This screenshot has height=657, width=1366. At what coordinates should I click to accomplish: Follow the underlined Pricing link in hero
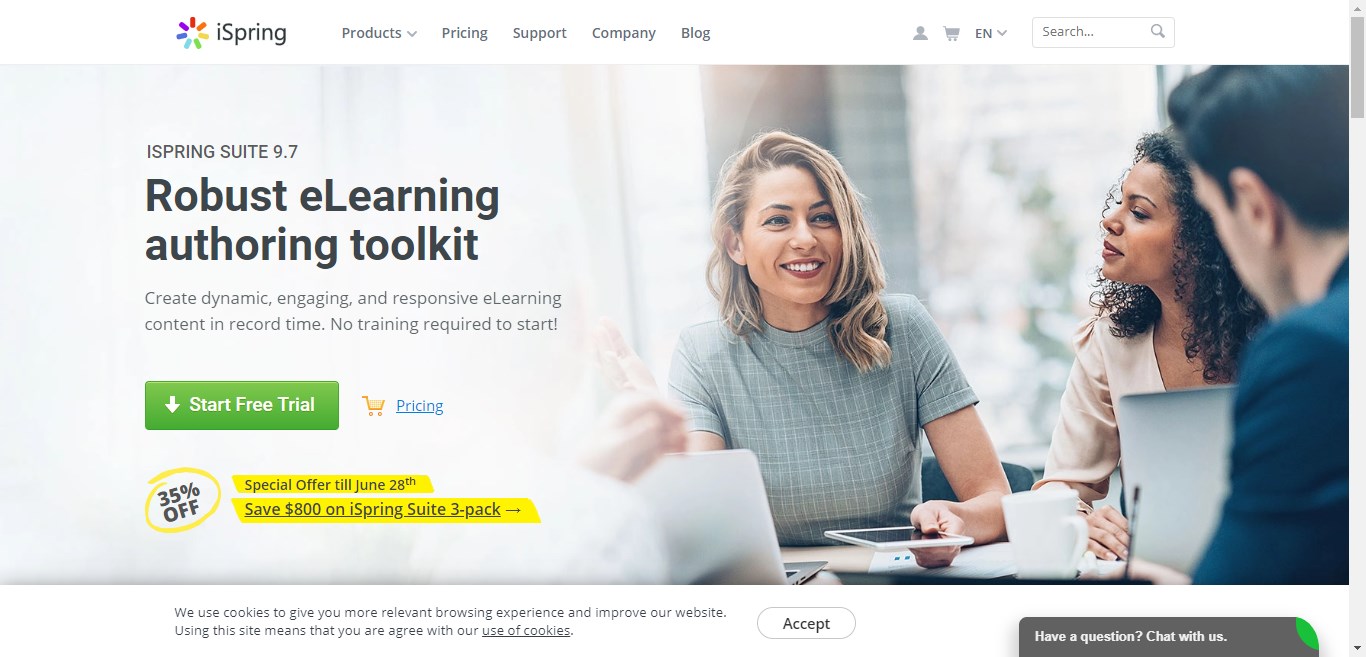point(420,405)
